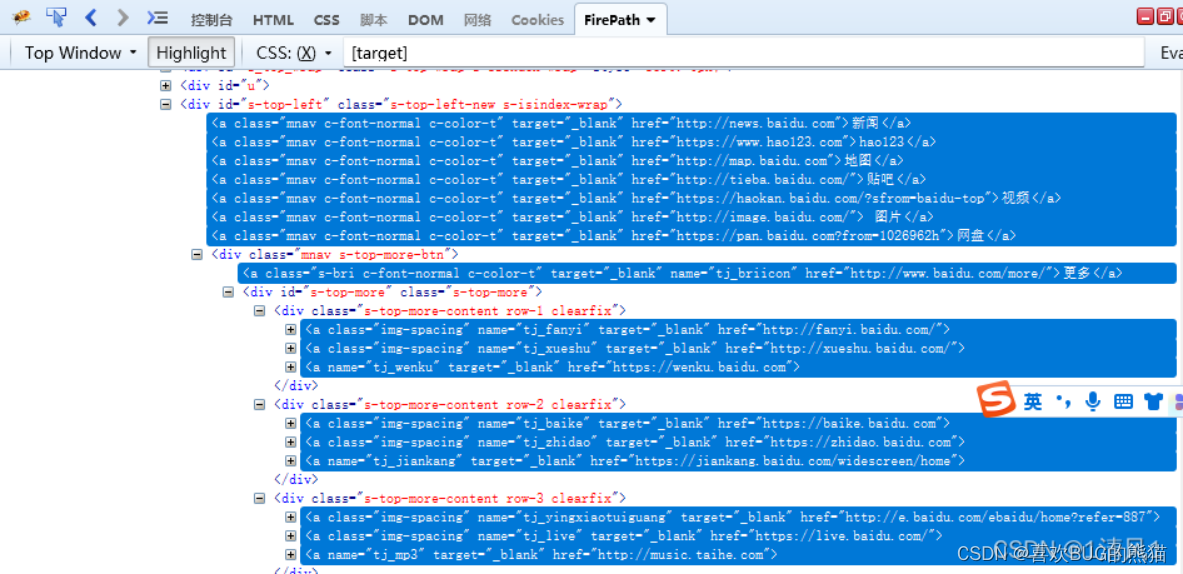
Task: Open the command line popup icon
Action: tap(158, 18)
